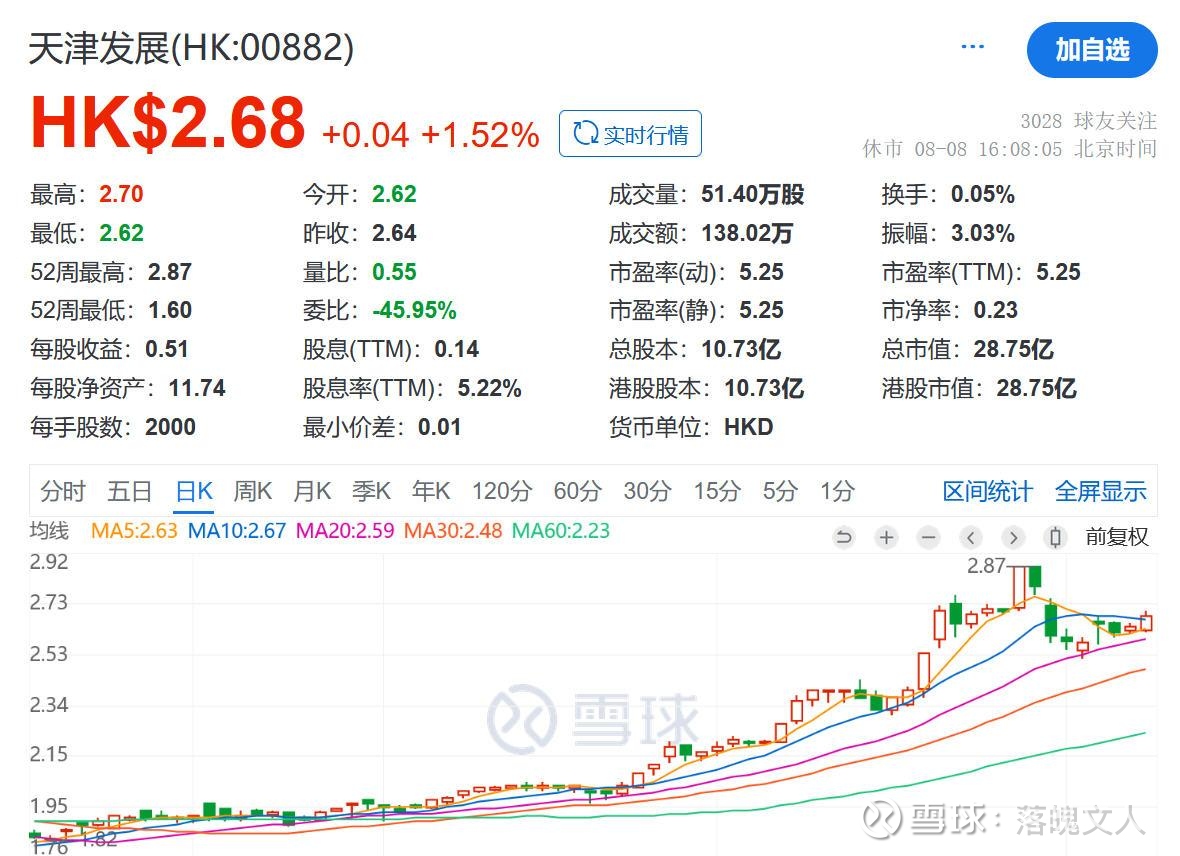The height and width of the screenshot is (856, 1180).
Task: Click the 昨收 value 2.64
Action: point(394,233)
